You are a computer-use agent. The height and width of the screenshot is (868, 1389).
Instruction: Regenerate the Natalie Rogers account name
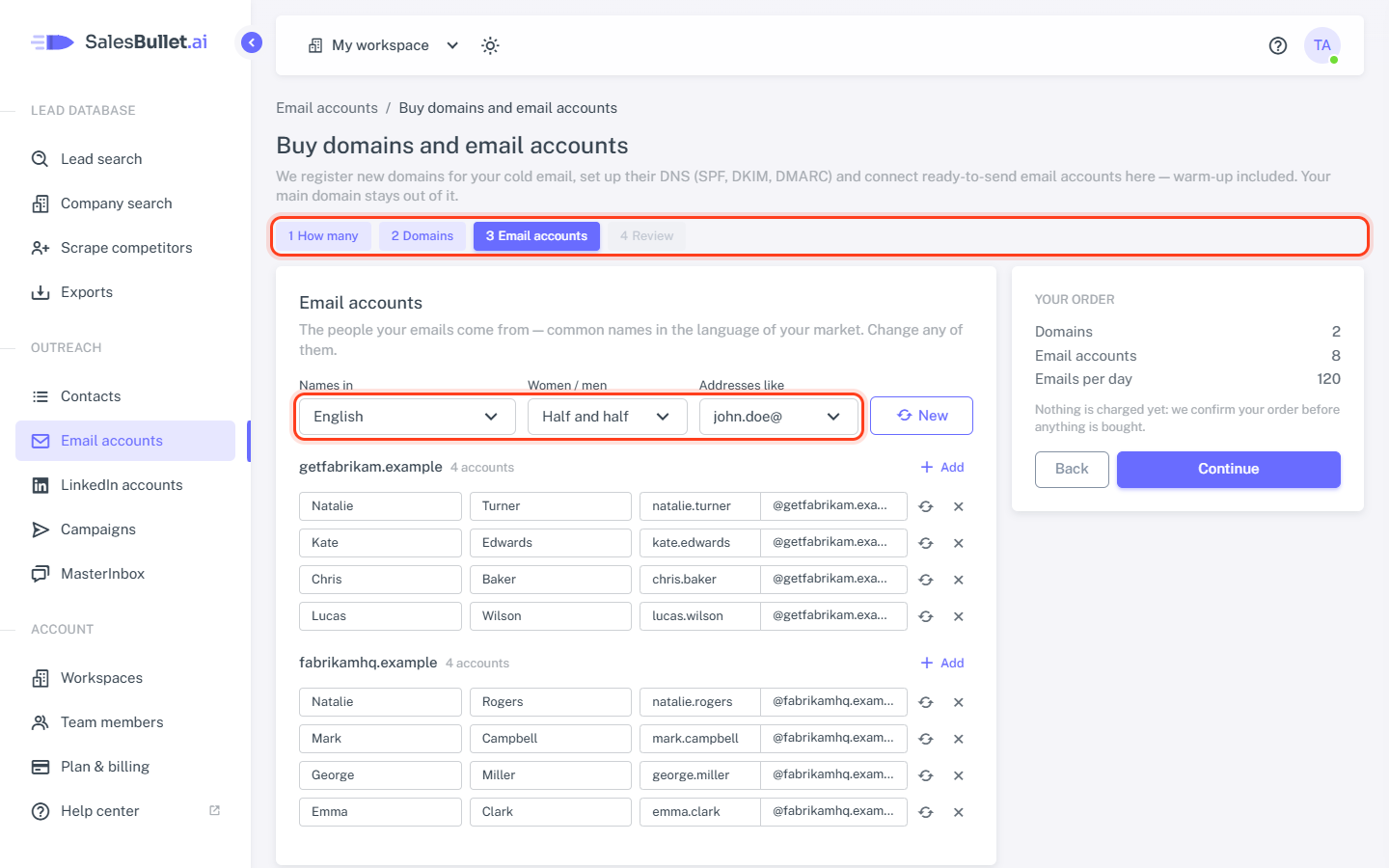pos(926,702)
